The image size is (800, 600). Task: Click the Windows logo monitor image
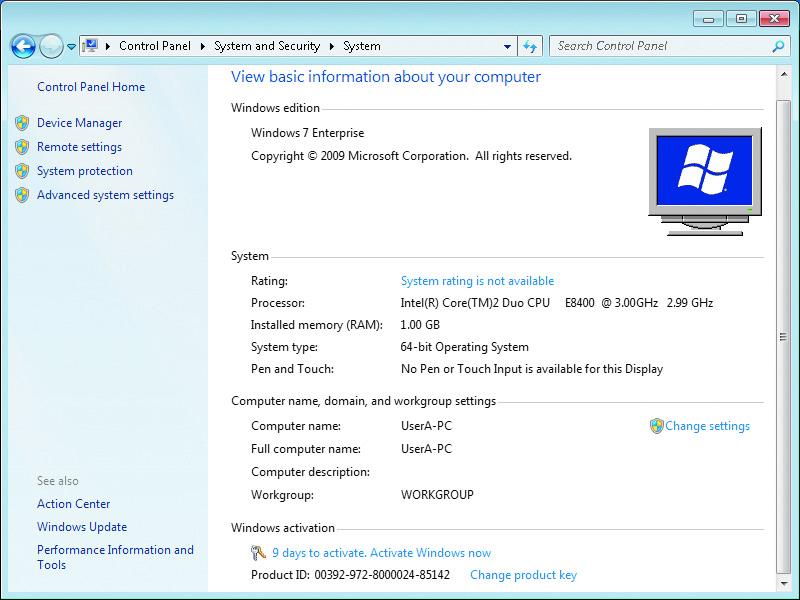pos(705,181)
